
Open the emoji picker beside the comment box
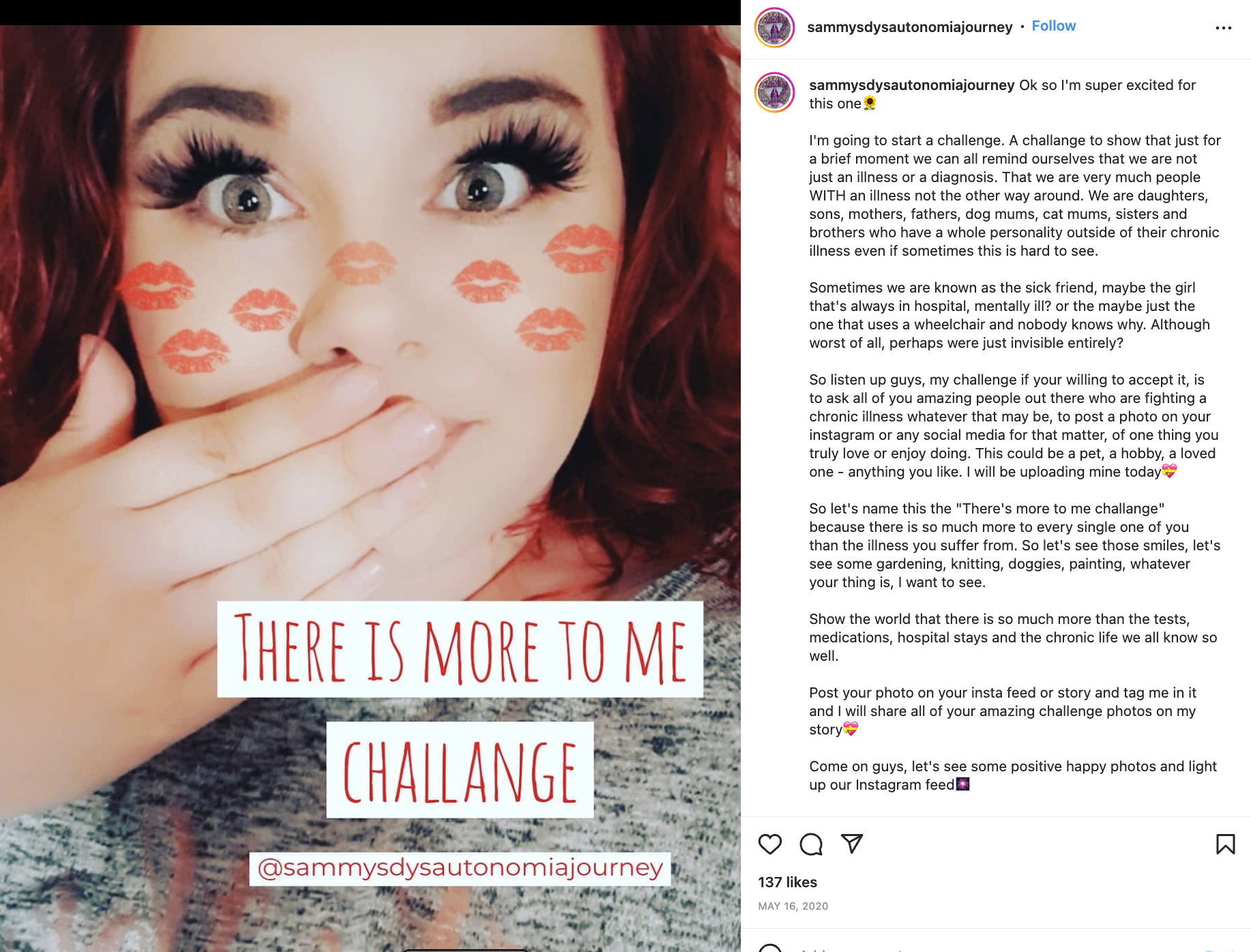(770, 949)
